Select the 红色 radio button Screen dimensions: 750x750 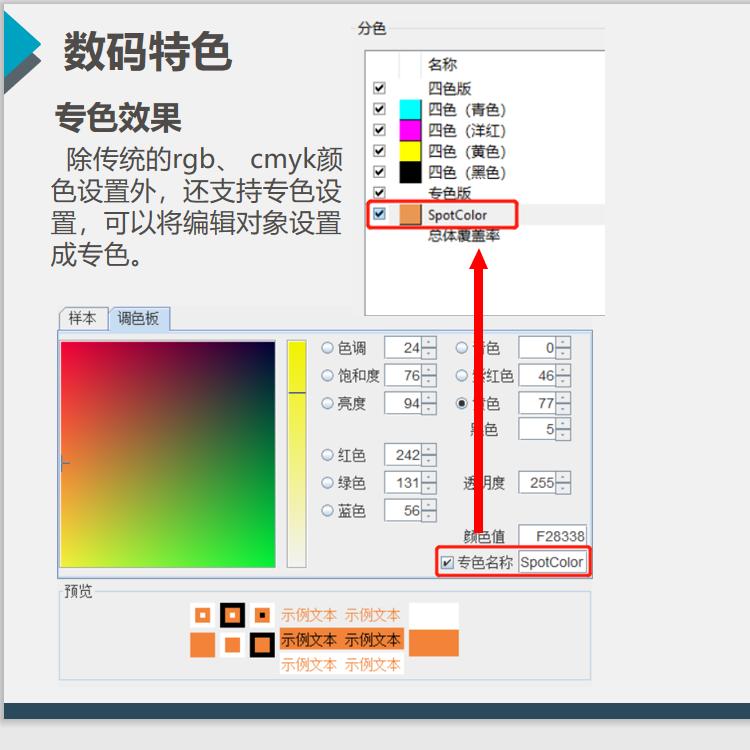click(327, 455)
